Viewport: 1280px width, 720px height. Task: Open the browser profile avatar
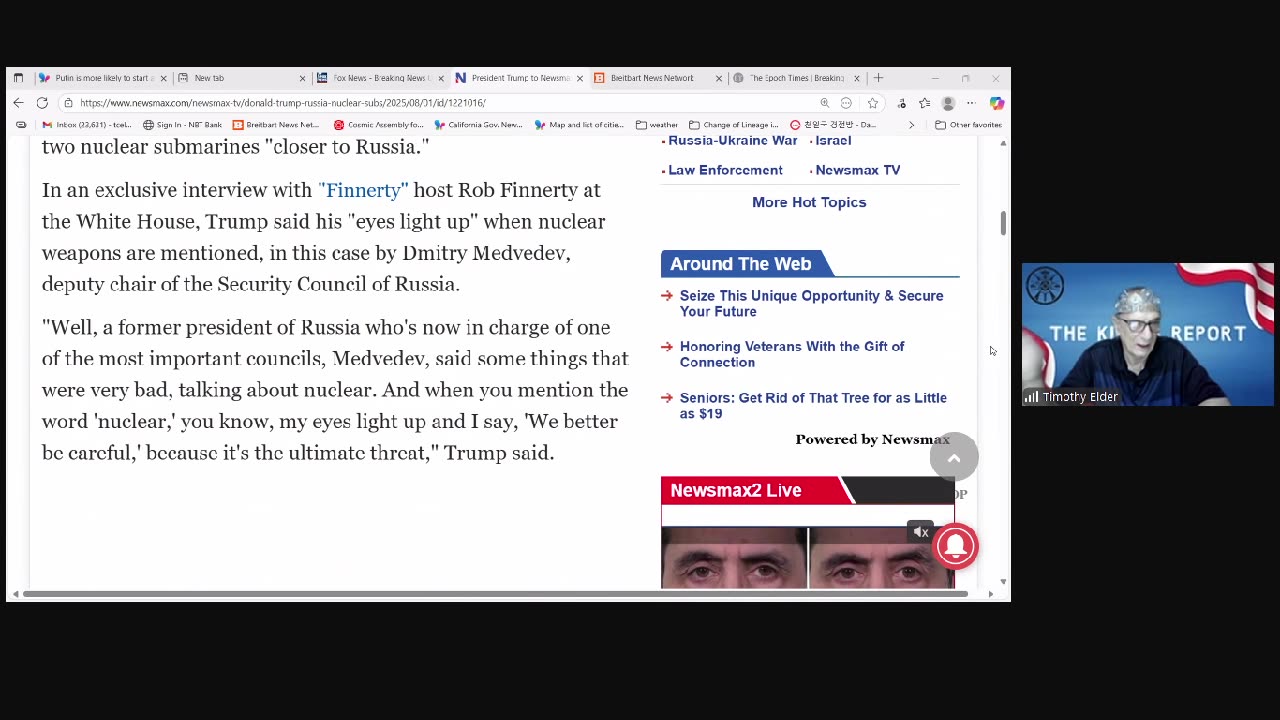pos(948,103)
